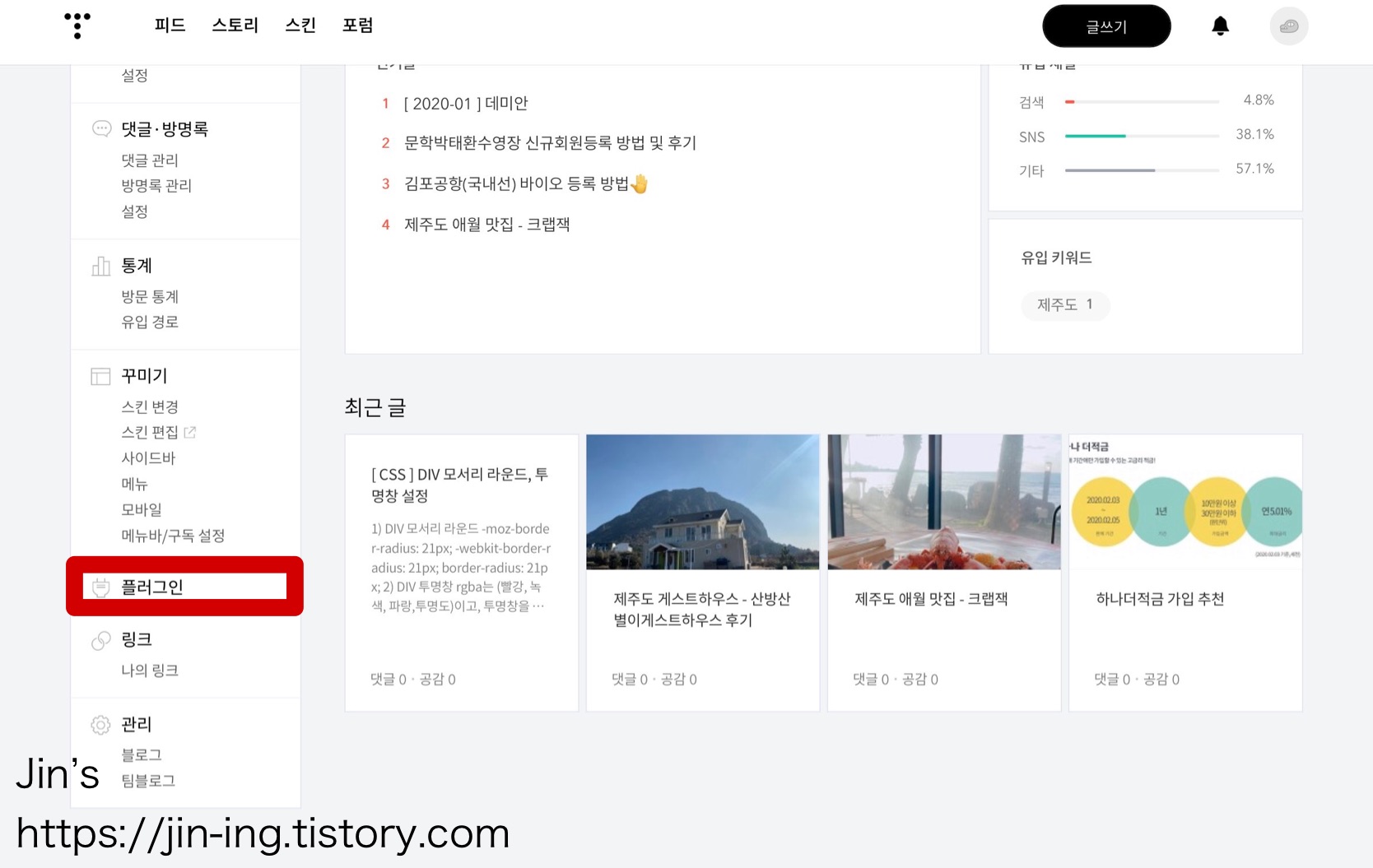The width and height of the screenshot is (1373, 868).
Task: Open title 하나더적금 가입 추천
Action: (x=1160, y=599)
